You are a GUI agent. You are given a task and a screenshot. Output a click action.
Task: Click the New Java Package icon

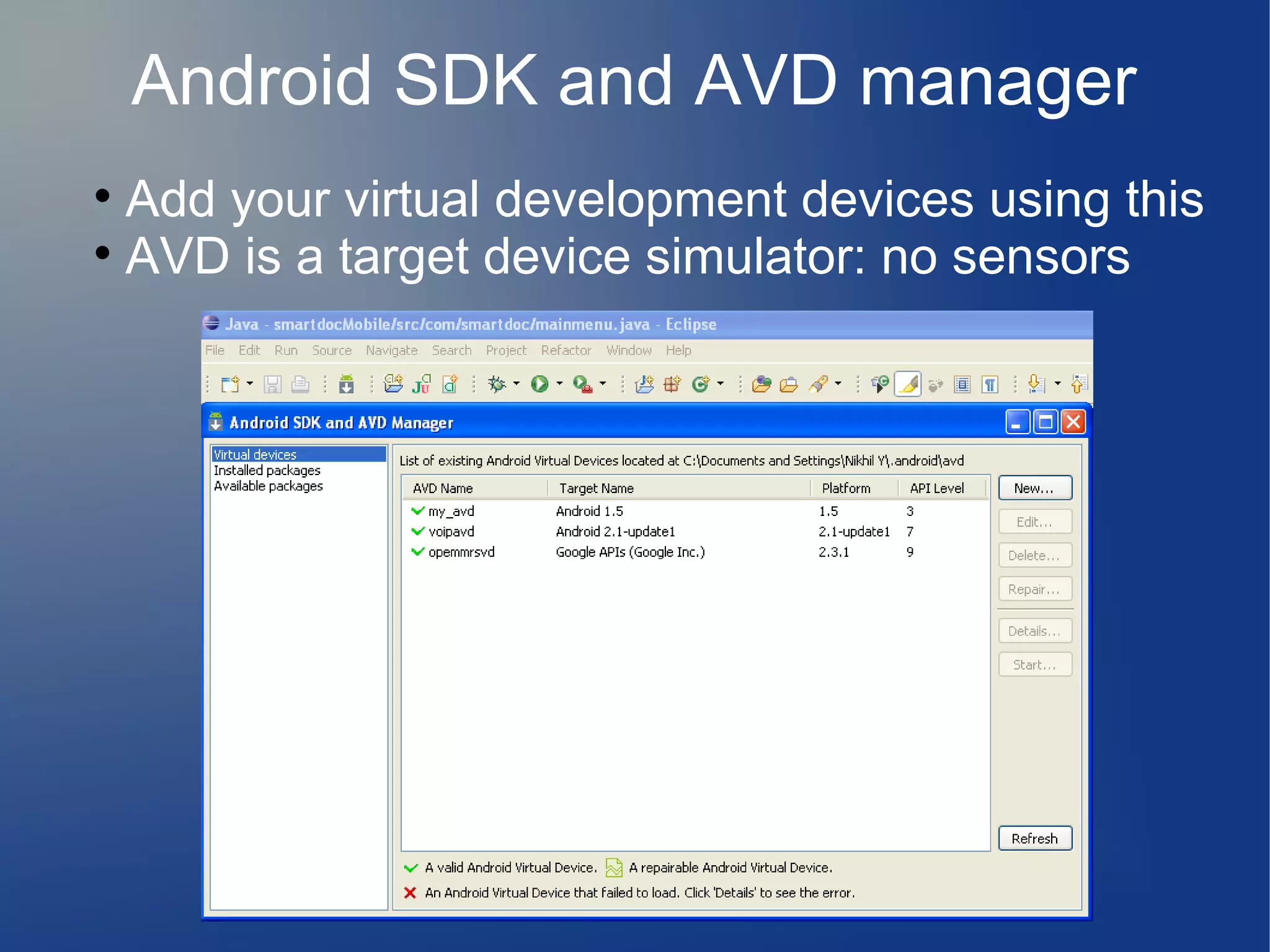pyautogui.click(x=672, y=385)
